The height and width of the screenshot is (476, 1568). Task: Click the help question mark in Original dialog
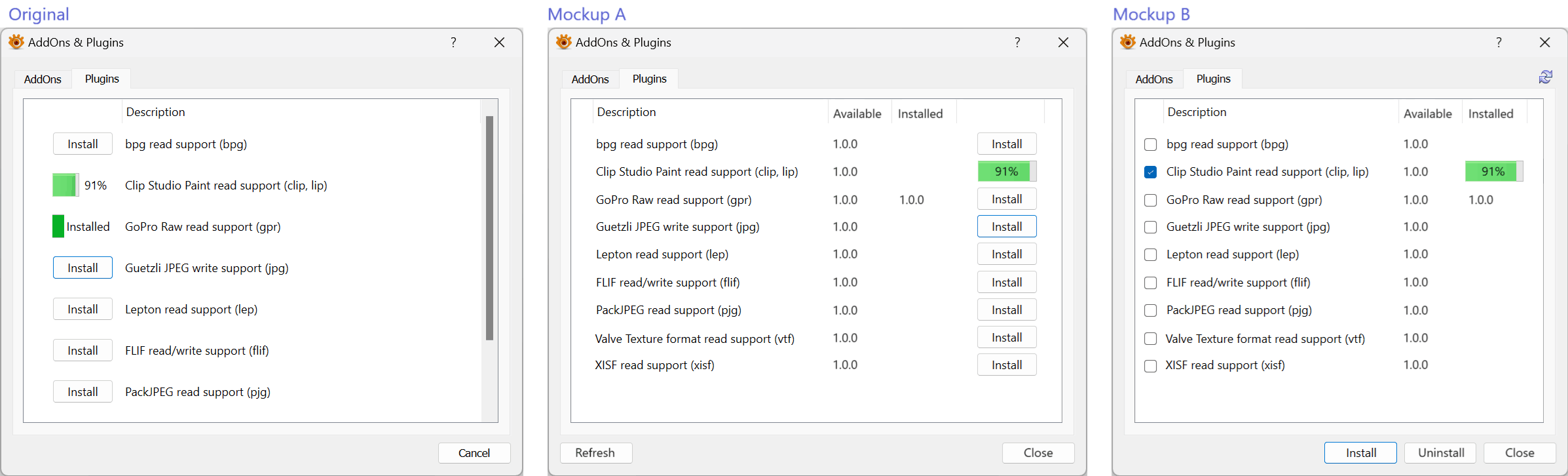453,43
